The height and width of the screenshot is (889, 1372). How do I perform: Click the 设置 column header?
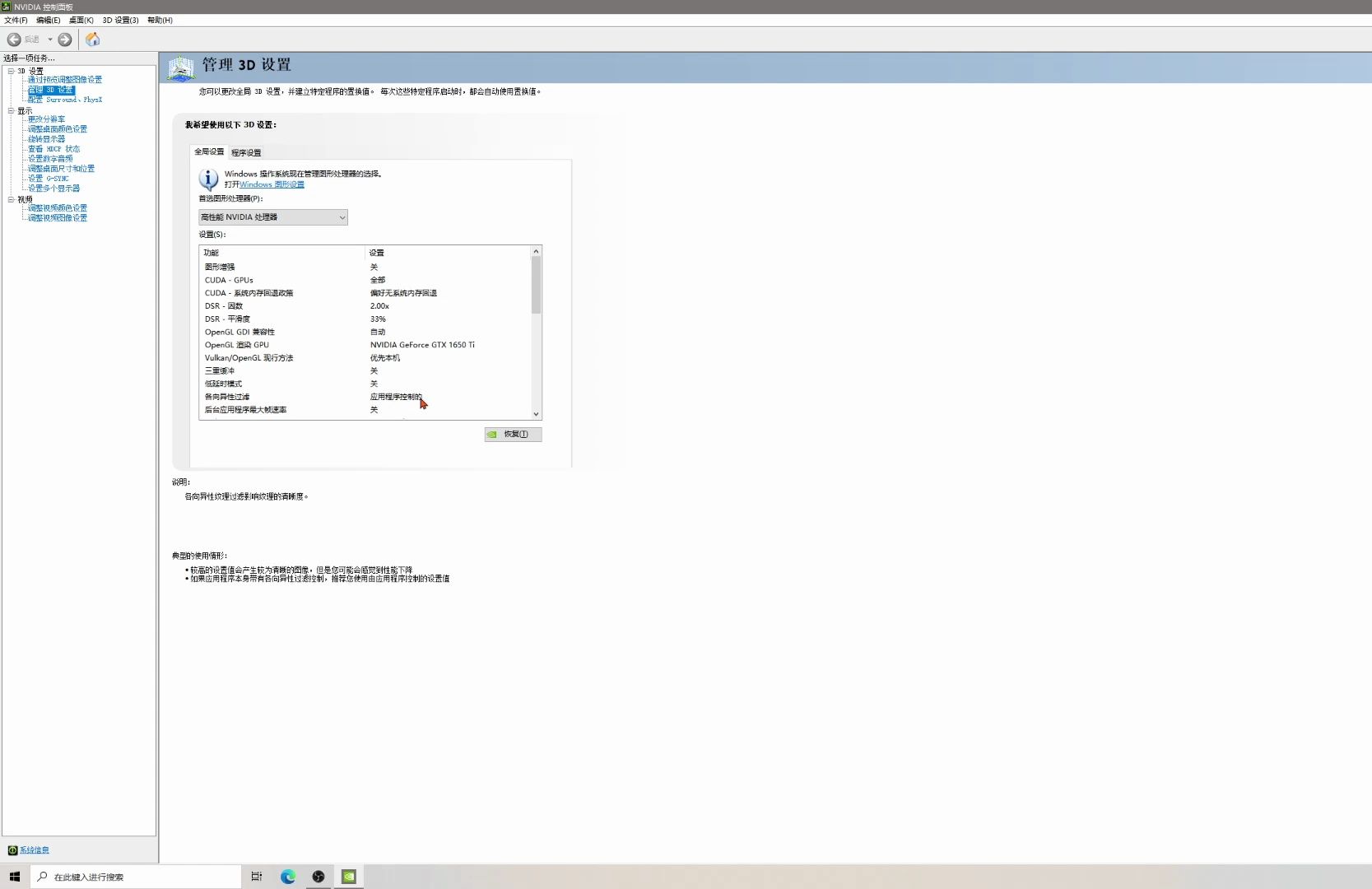coord(449,253)
